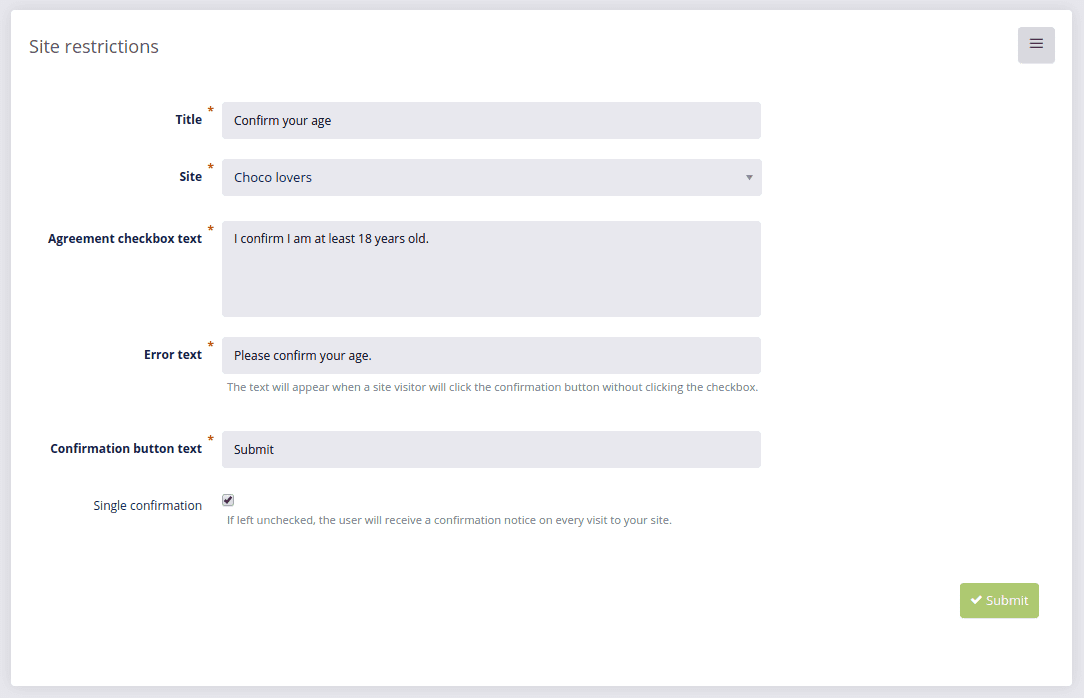This screenshot has height=698, width=1084.
Task: Click the Site restrictions heading
Action: pos(94,46)
